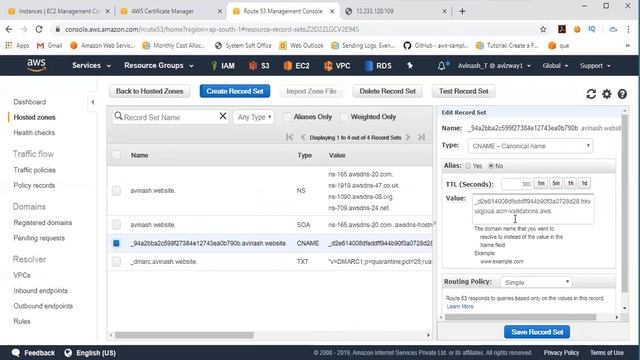Go back in browser history

tap(9, 29)
